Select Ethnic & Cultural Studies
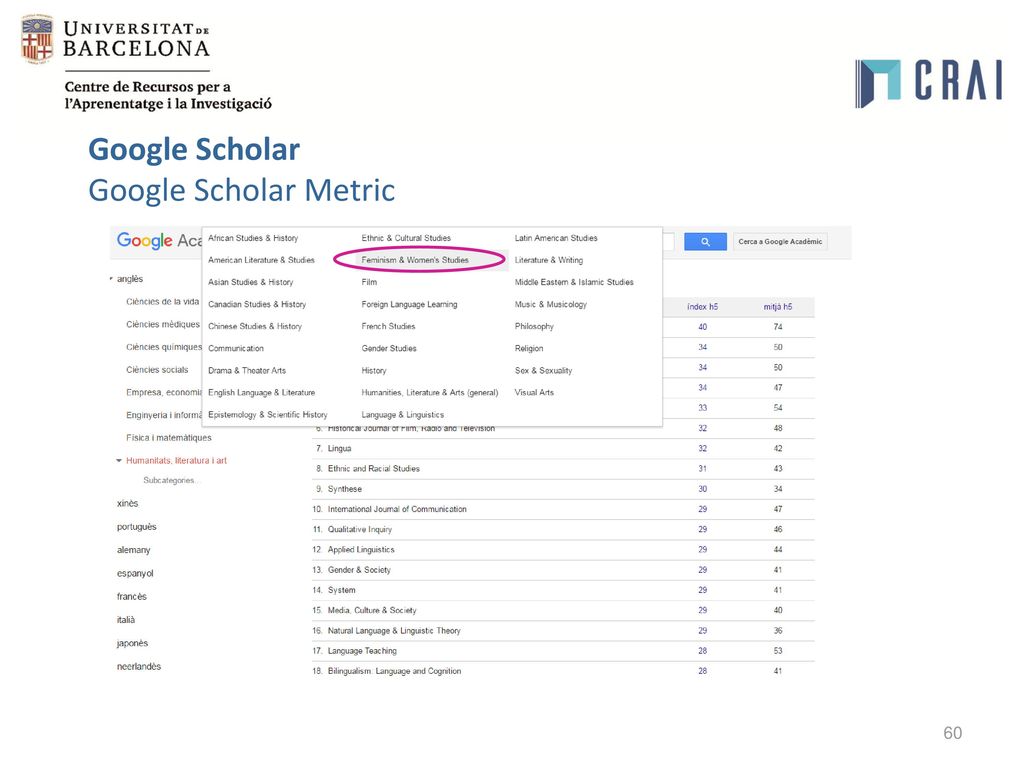1024x768 pixels. 406,238
